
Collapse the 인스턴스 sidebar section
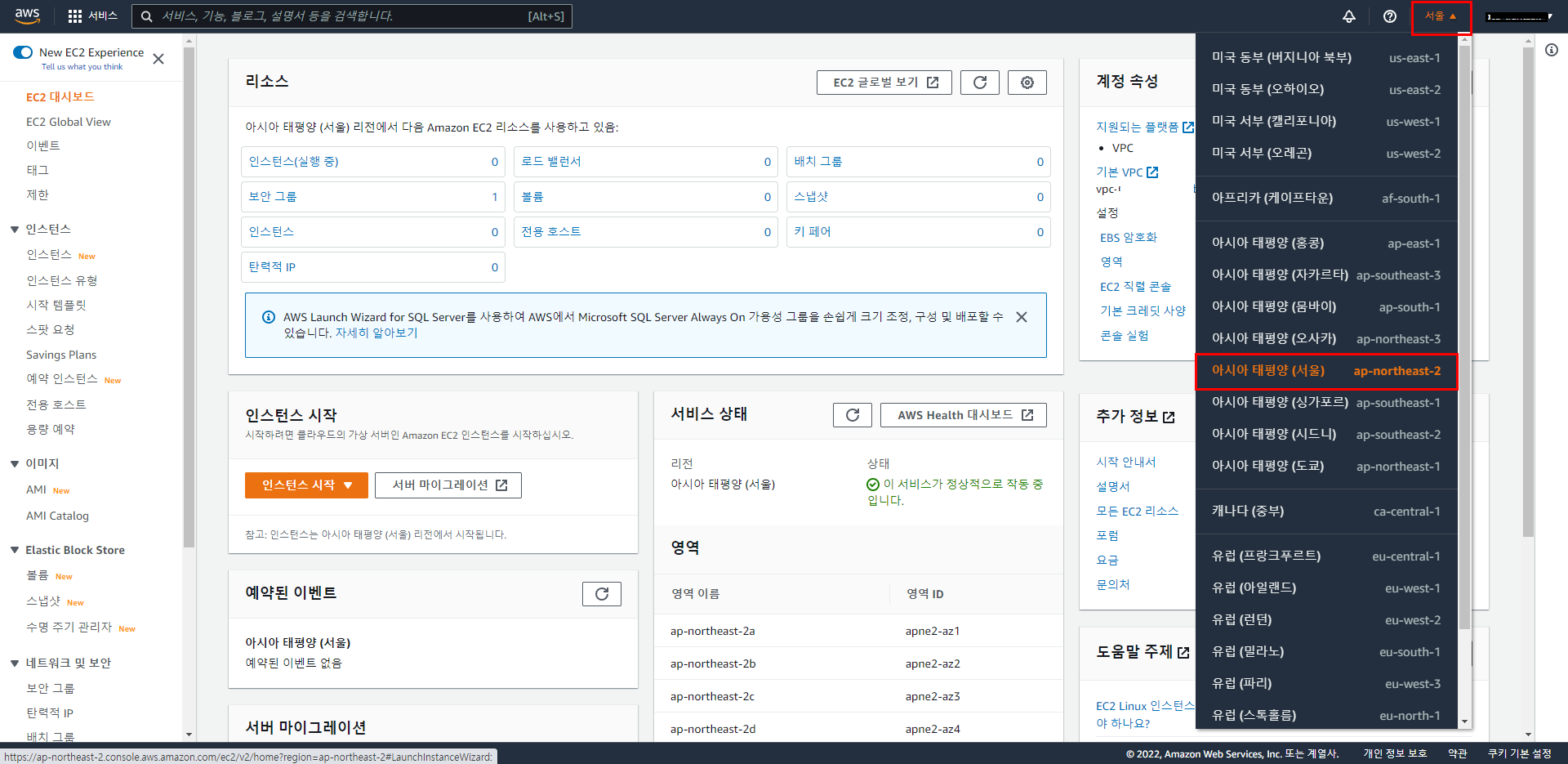[x=15, y=230]
